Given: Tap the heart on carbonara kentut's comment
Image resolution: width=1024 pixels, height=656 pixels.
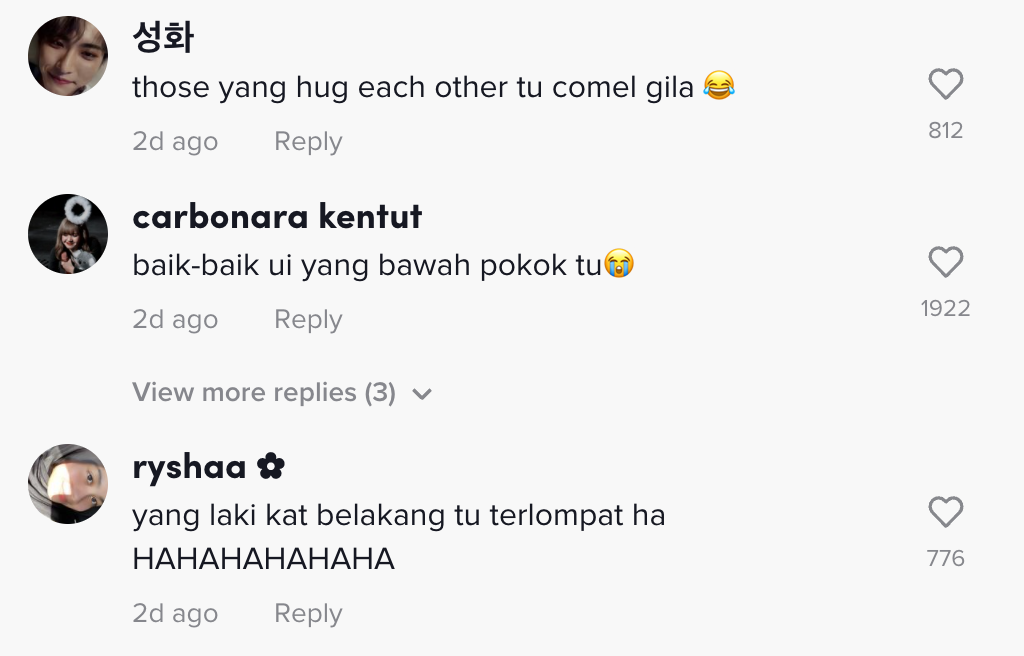Looking at the screenshot, I should [x=945, y=263].
